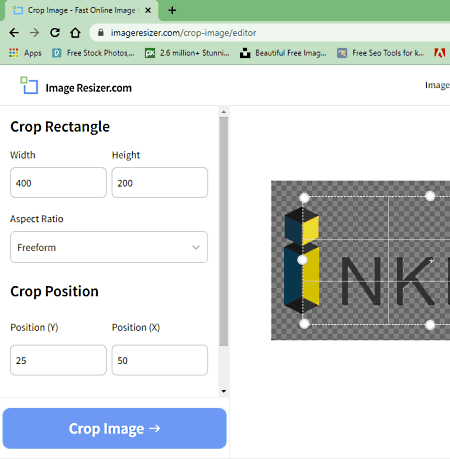Open the Aspect Ratio Freeform dropdown
Viewport: 450px width, 459px height.
click(109, 247)
